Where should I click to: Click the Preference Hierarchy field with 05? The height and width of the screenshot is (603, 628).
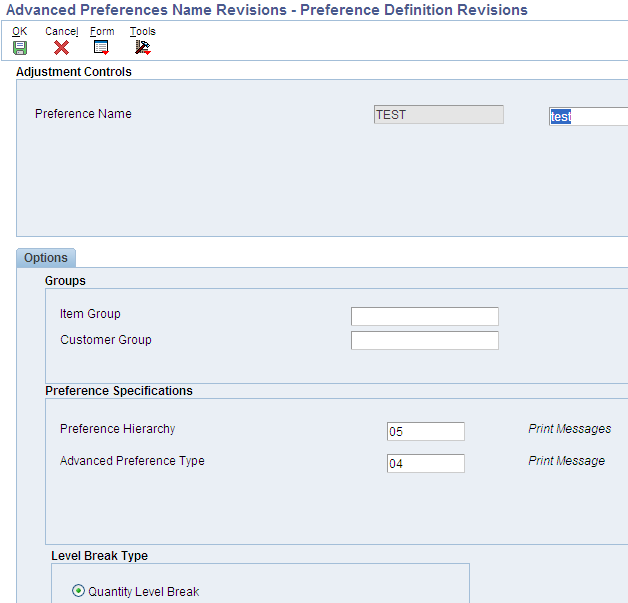click(426, 431)
